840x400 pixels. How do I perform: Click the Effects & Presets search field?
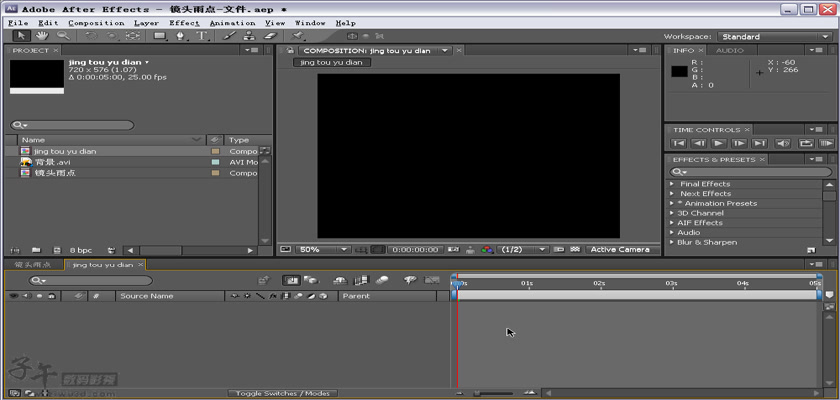(751, 172)
